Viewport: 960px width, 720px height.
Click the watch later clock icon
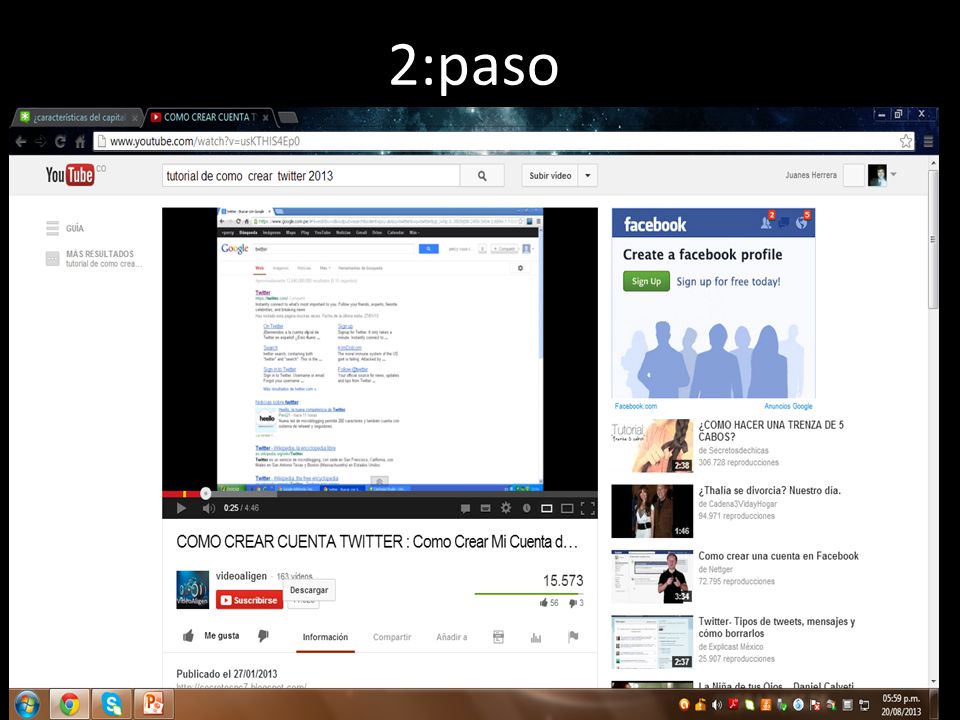pyautogui.click(x=527, y=508)
